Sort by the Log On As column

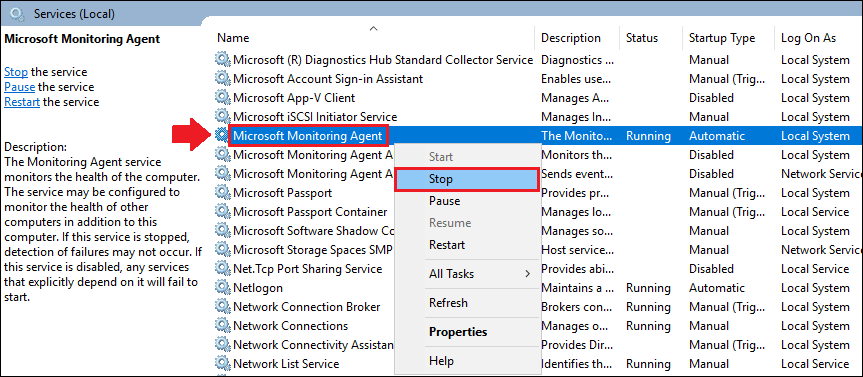coord(819,38)
